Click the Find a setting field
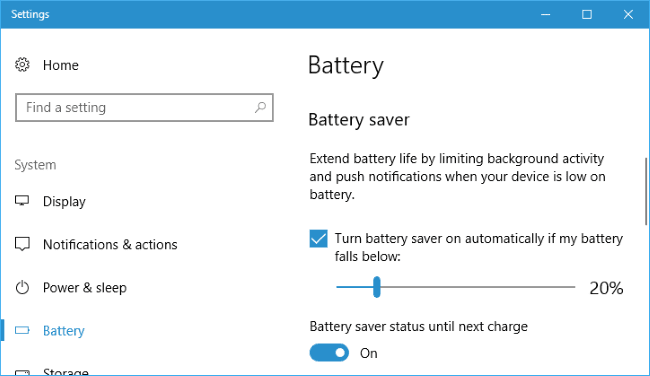Viewport: 650px width, 376px height. (144, 107)
